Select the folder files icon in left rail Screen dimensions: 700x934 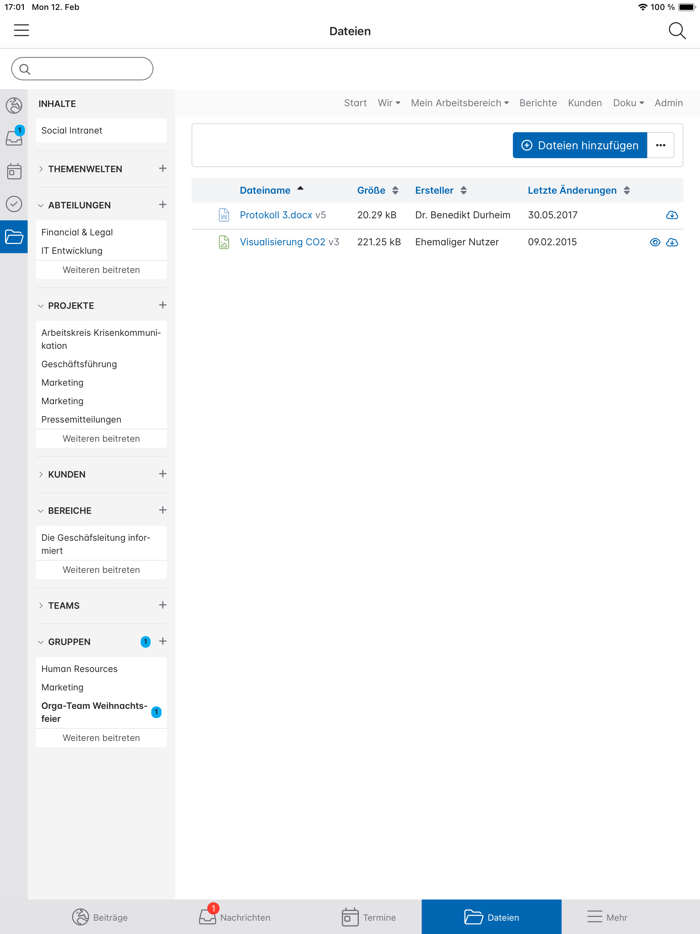[14, 236]
